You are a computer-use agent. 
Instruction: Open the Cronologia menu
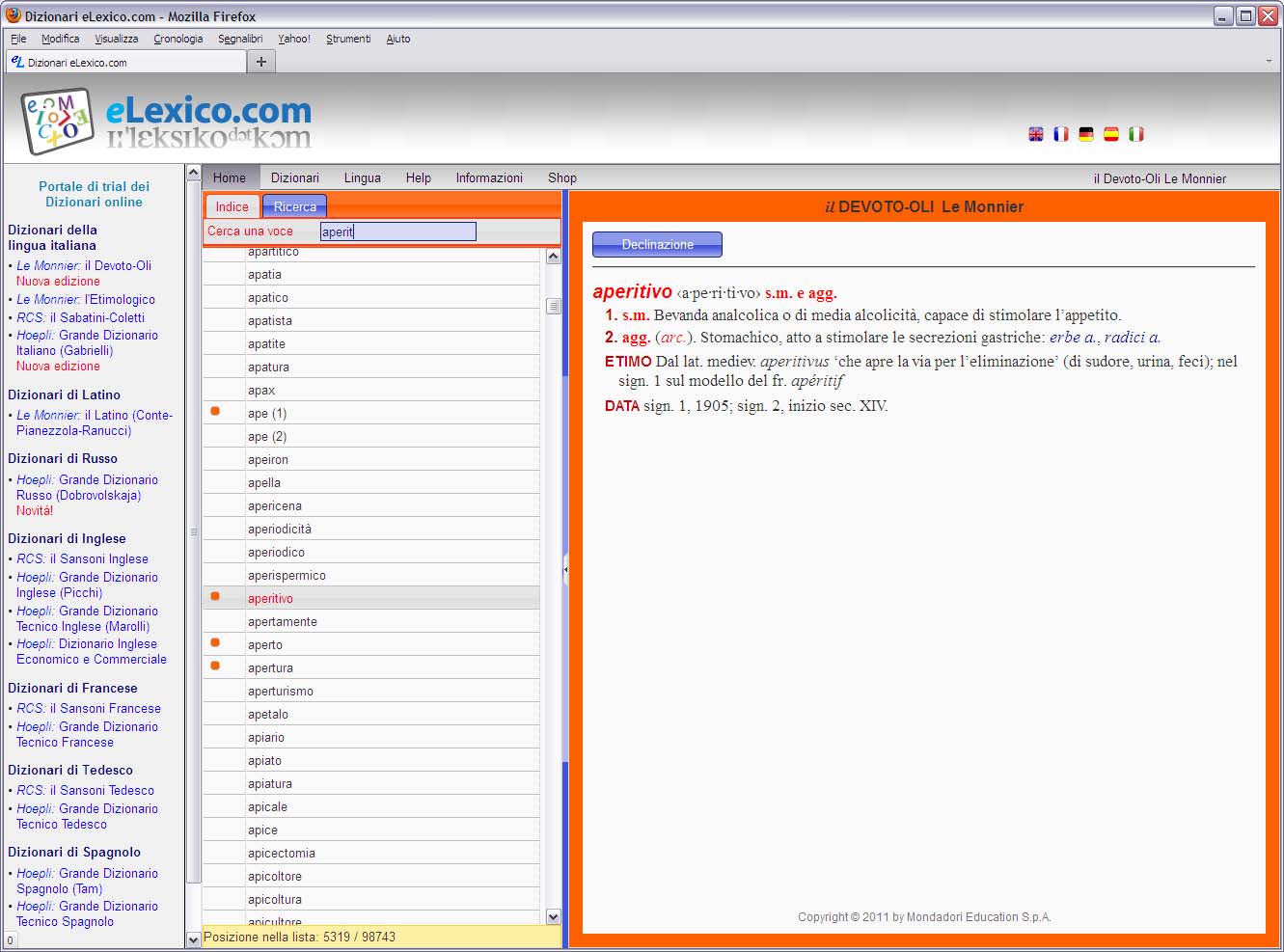coord(178,39)
